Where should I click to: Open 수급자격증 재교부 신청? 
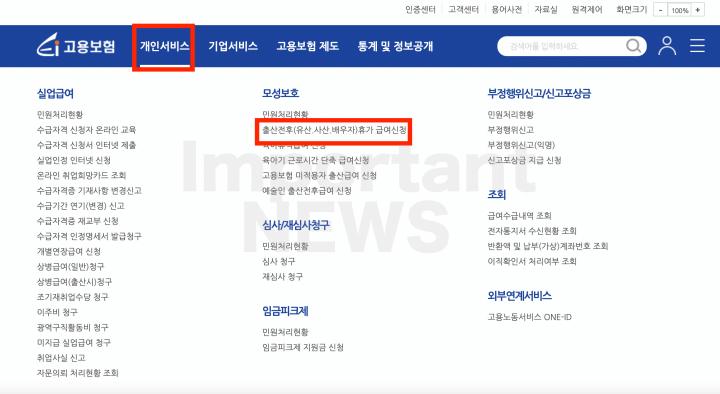point(78,221)
